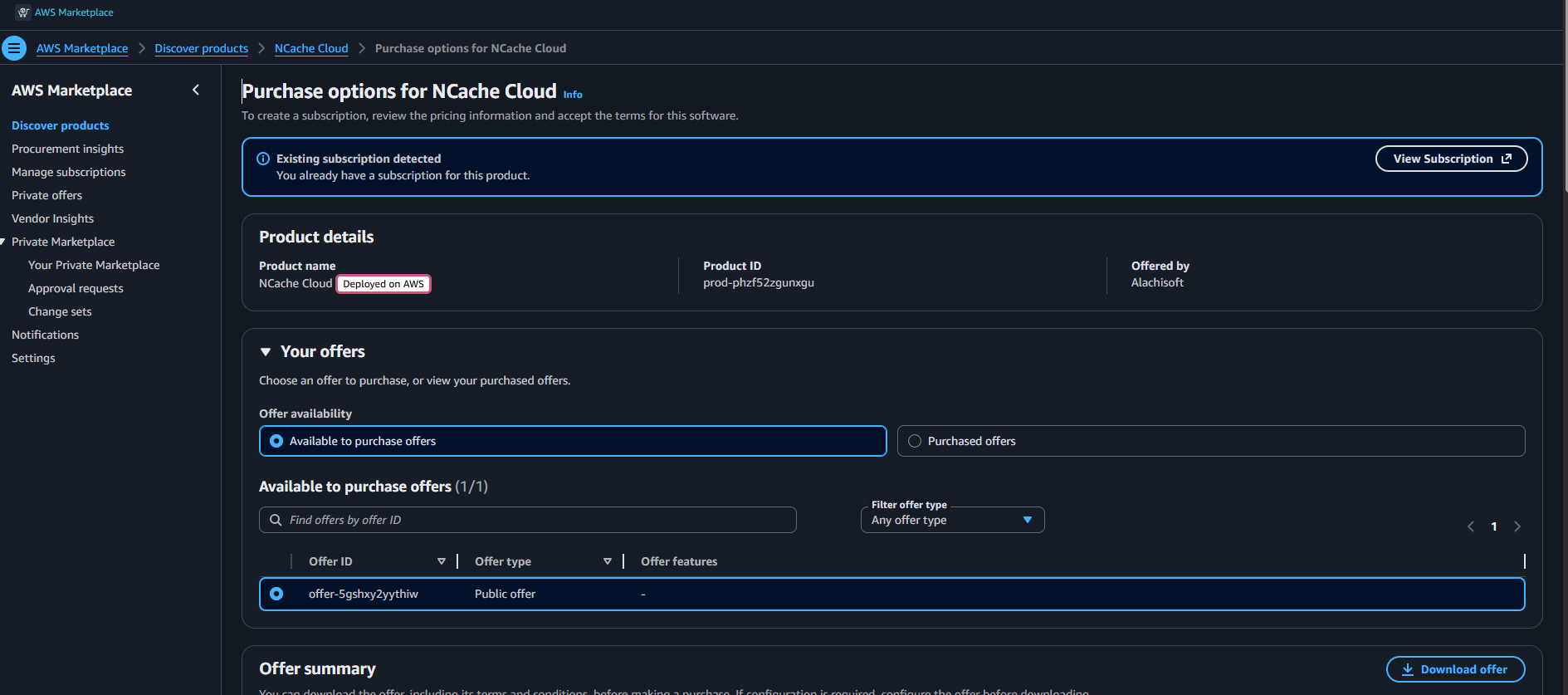
Task: Click the NCache Cloud product name
Action: tap(296, 283)
